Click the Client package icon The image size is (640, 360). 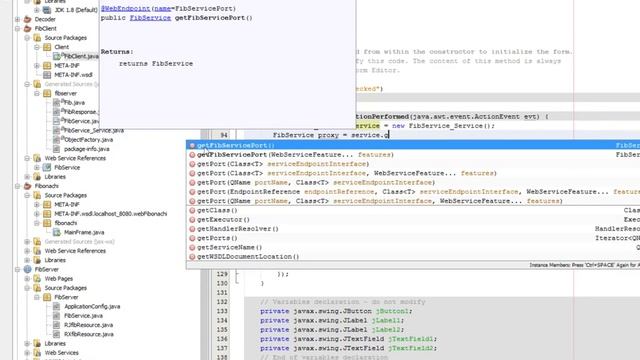[47, 47]
